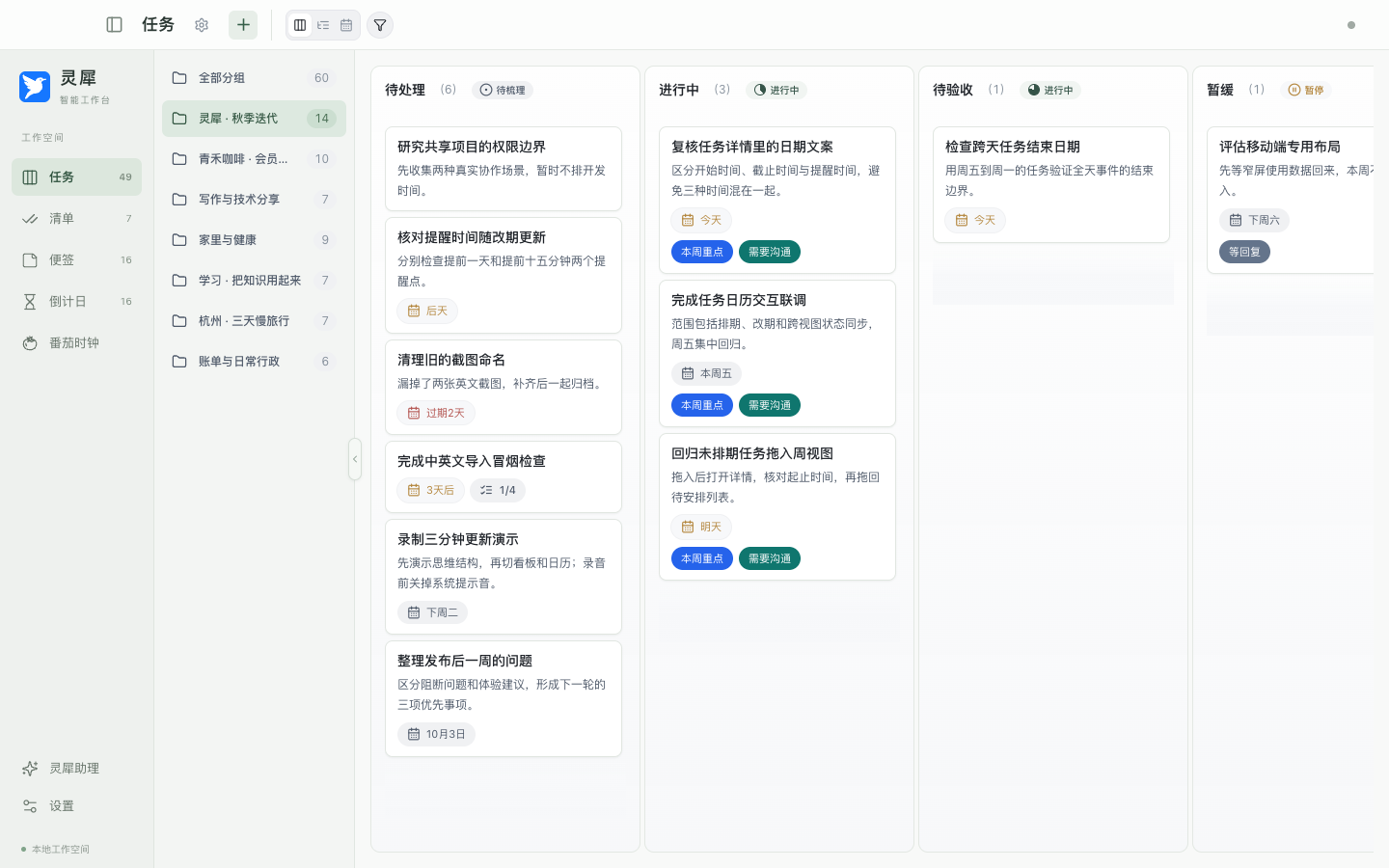Select 全部分组 folder
Screen dimensions: 1389x868
tap(254, 77)
